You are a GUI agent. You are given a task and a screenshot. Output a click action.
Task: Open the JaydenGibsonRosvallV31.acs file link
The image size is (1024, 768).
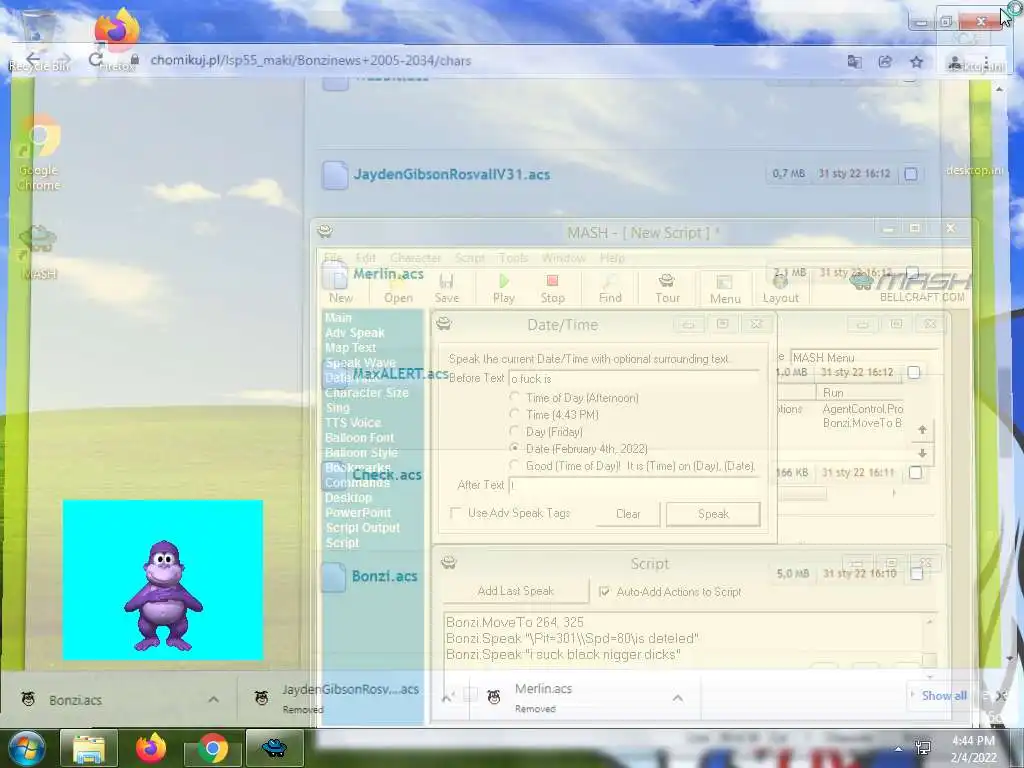452,174
